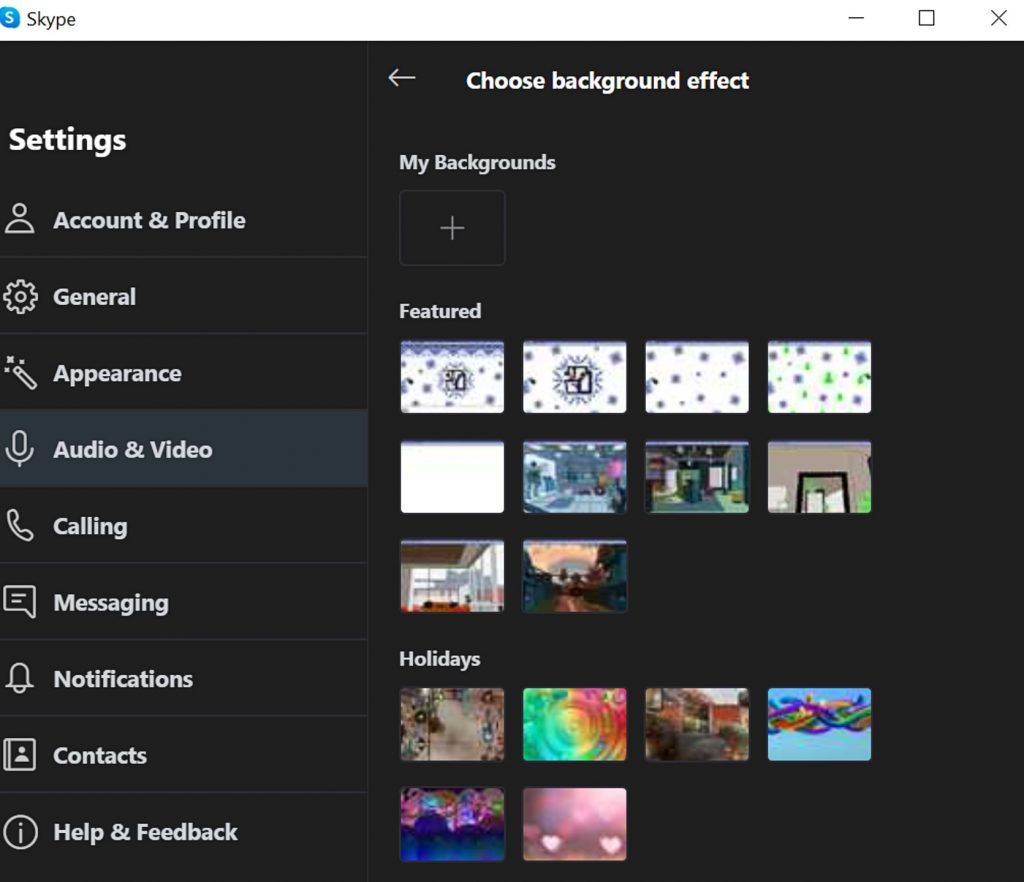Click the Notifications bell icon
Viewport: 1024px width, 882px height.
[x=22, y=678]
